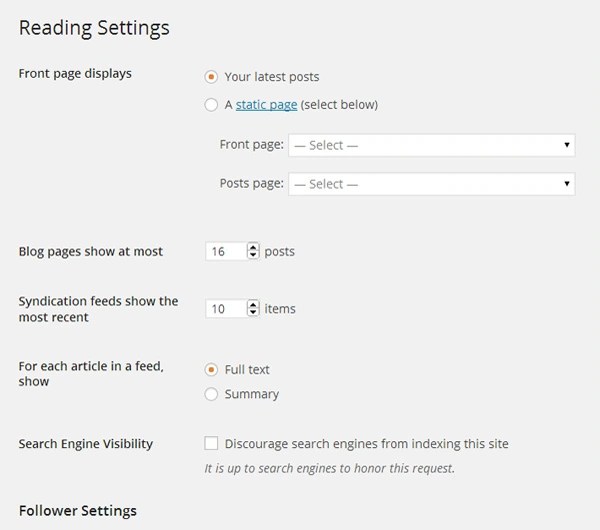Select the Summary feed option

point(211,394)
